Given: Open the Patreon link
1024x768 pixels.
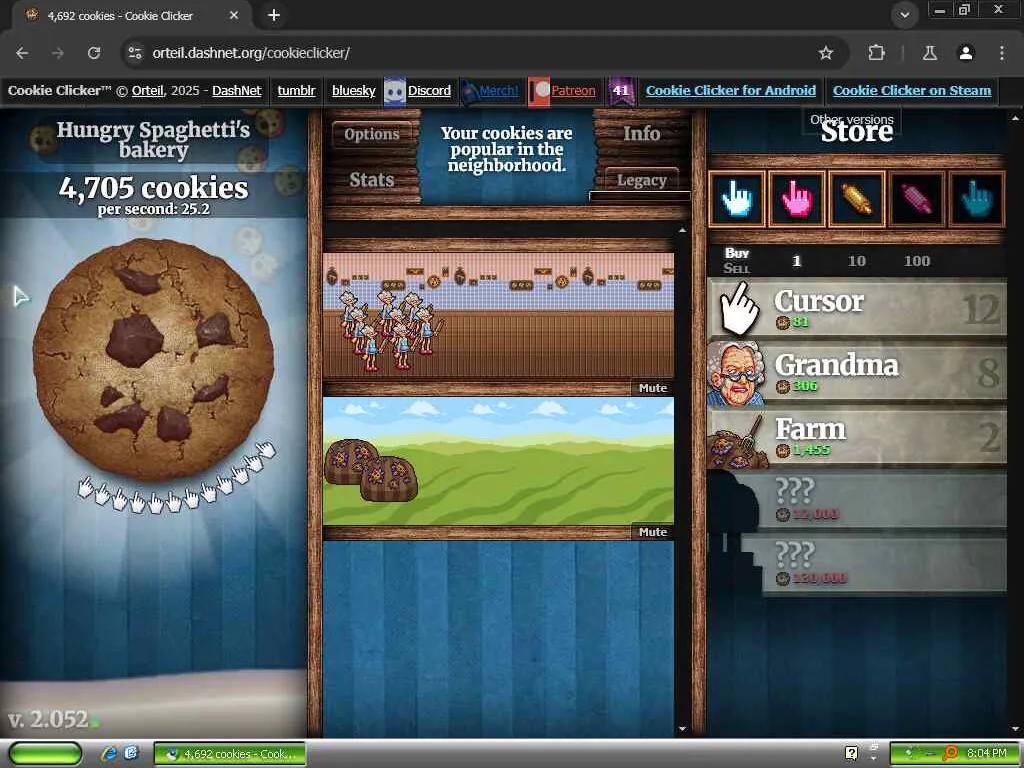Looking at the screenshot, I should pyautogui.click(x=573, y=91).
